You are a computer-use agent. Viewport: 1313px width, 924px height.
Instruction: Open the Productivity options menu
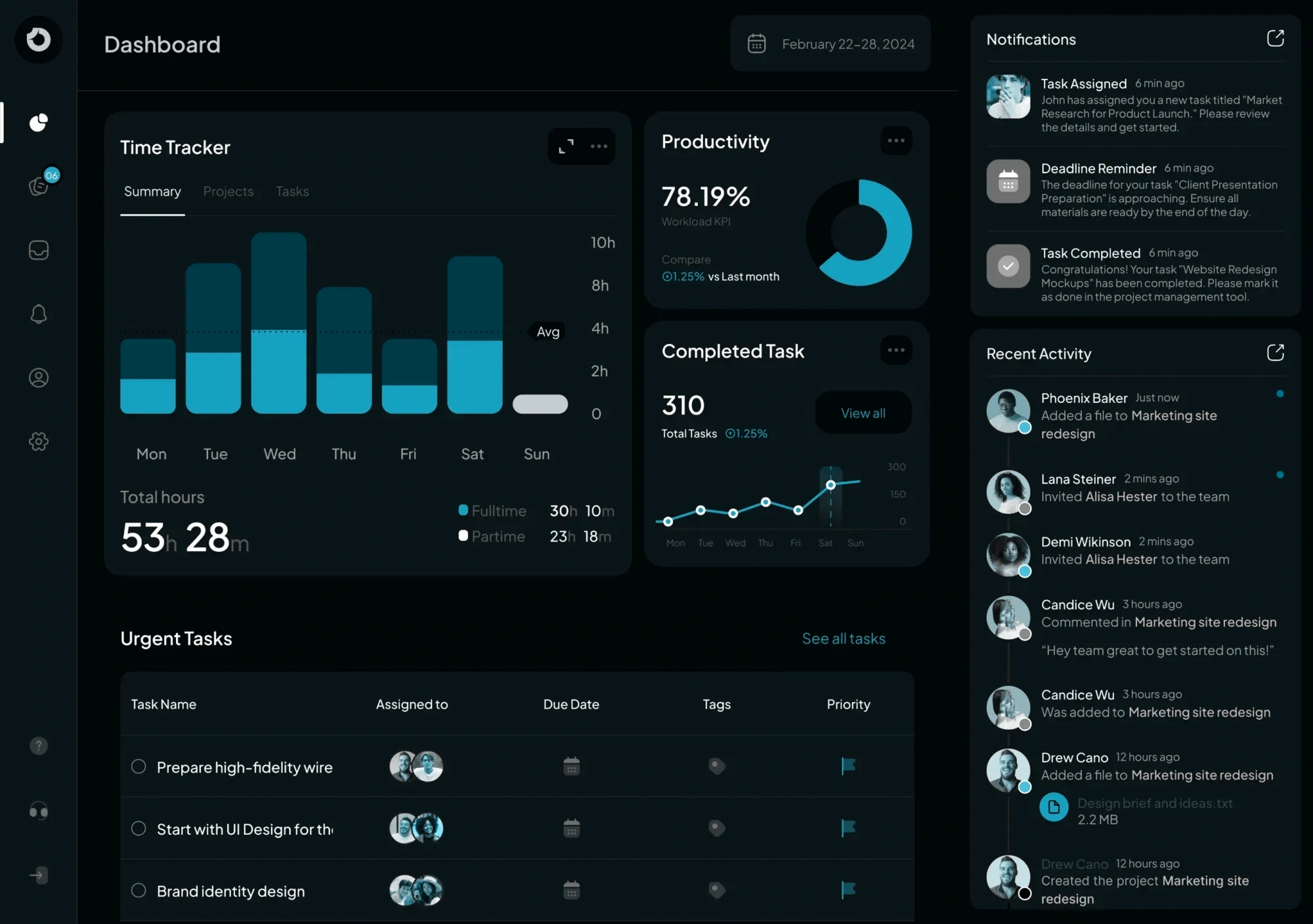(896, 140)
